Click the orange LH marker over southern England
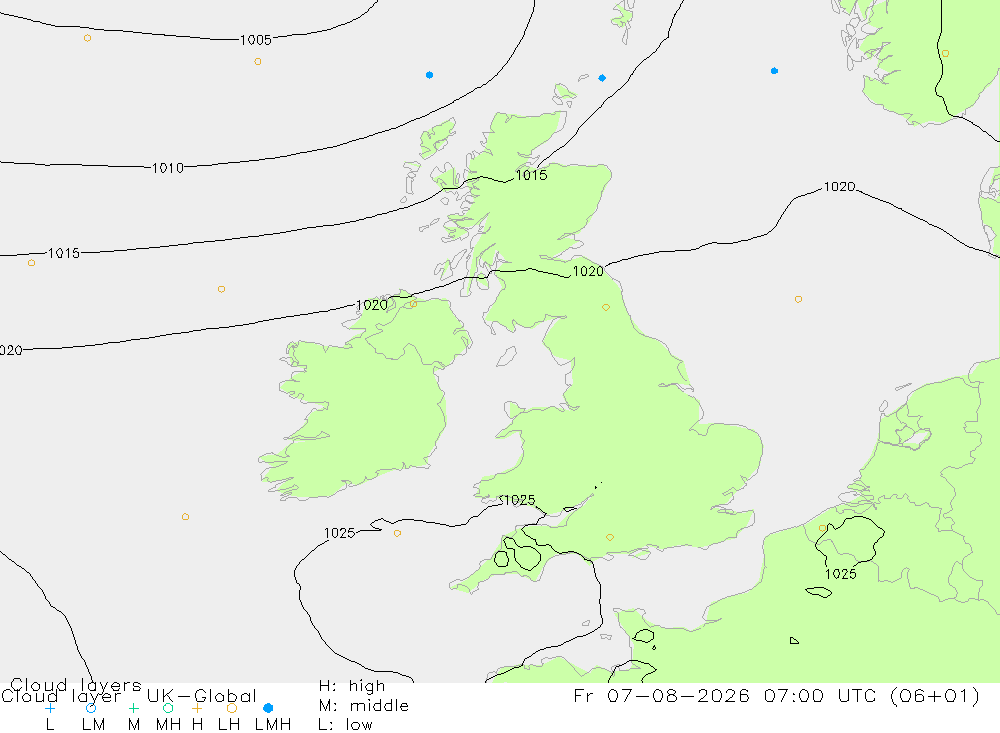Screen dimensions: 1000x733 tap(610, 538)
